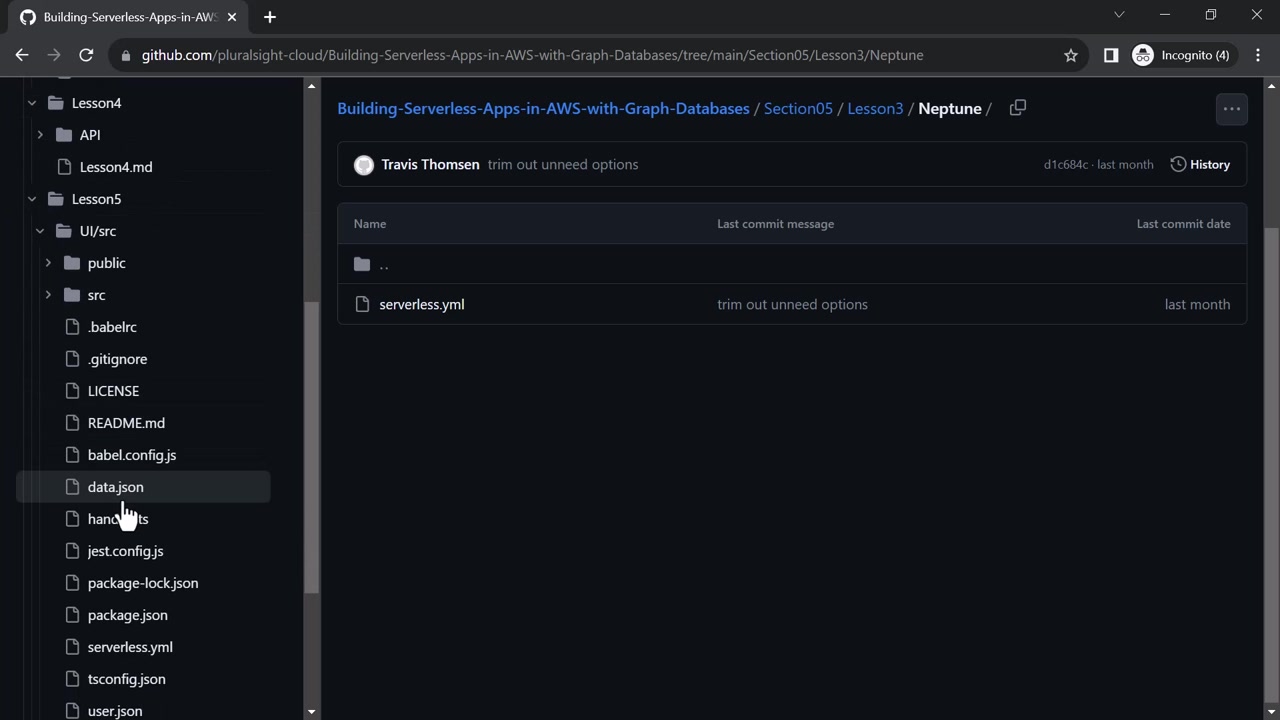Open Lesson4.md in file tree
1280x720 pixels.
116,167
